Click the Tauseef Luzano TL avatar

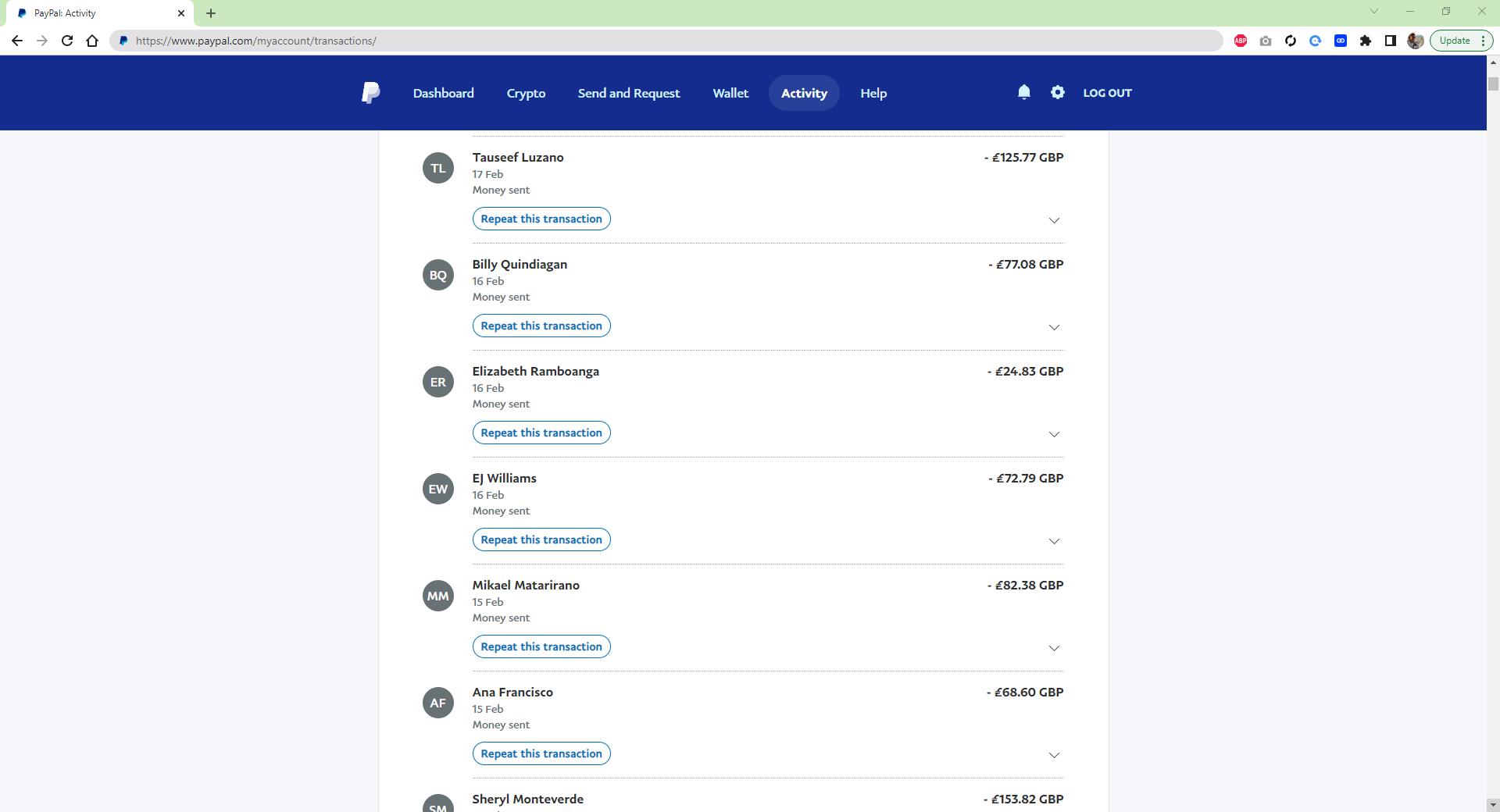(437, 168)
